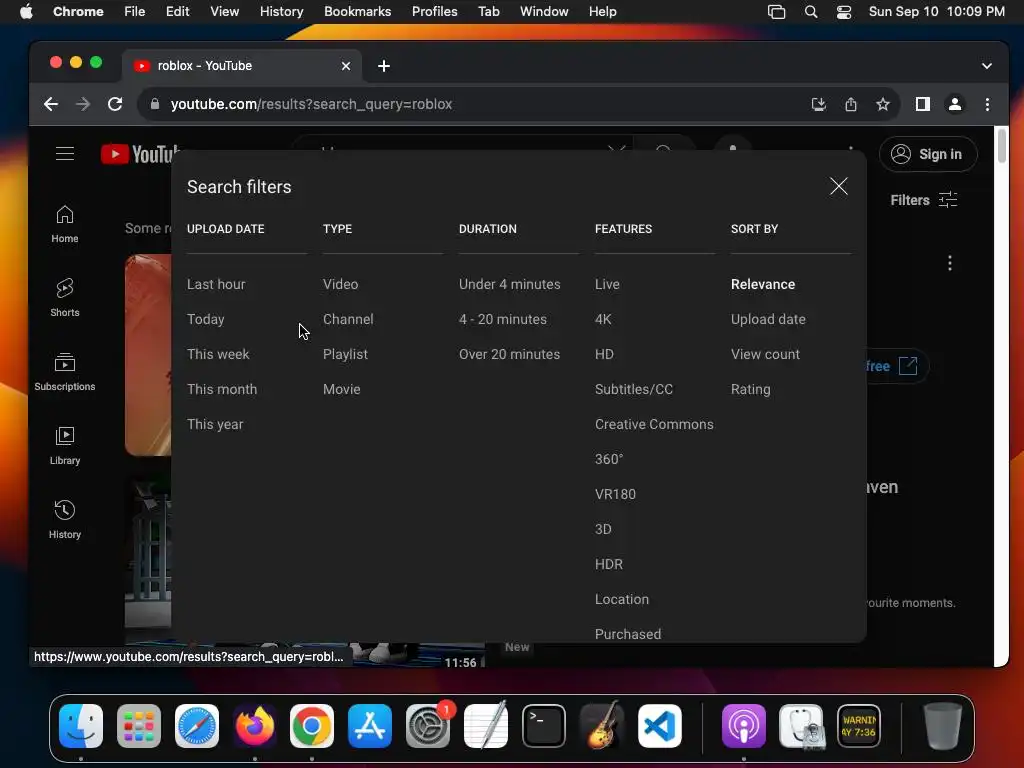Open Visual Studio Code from Dock
This screenshot has height=768, width=1024.
(x=660, y=726)
